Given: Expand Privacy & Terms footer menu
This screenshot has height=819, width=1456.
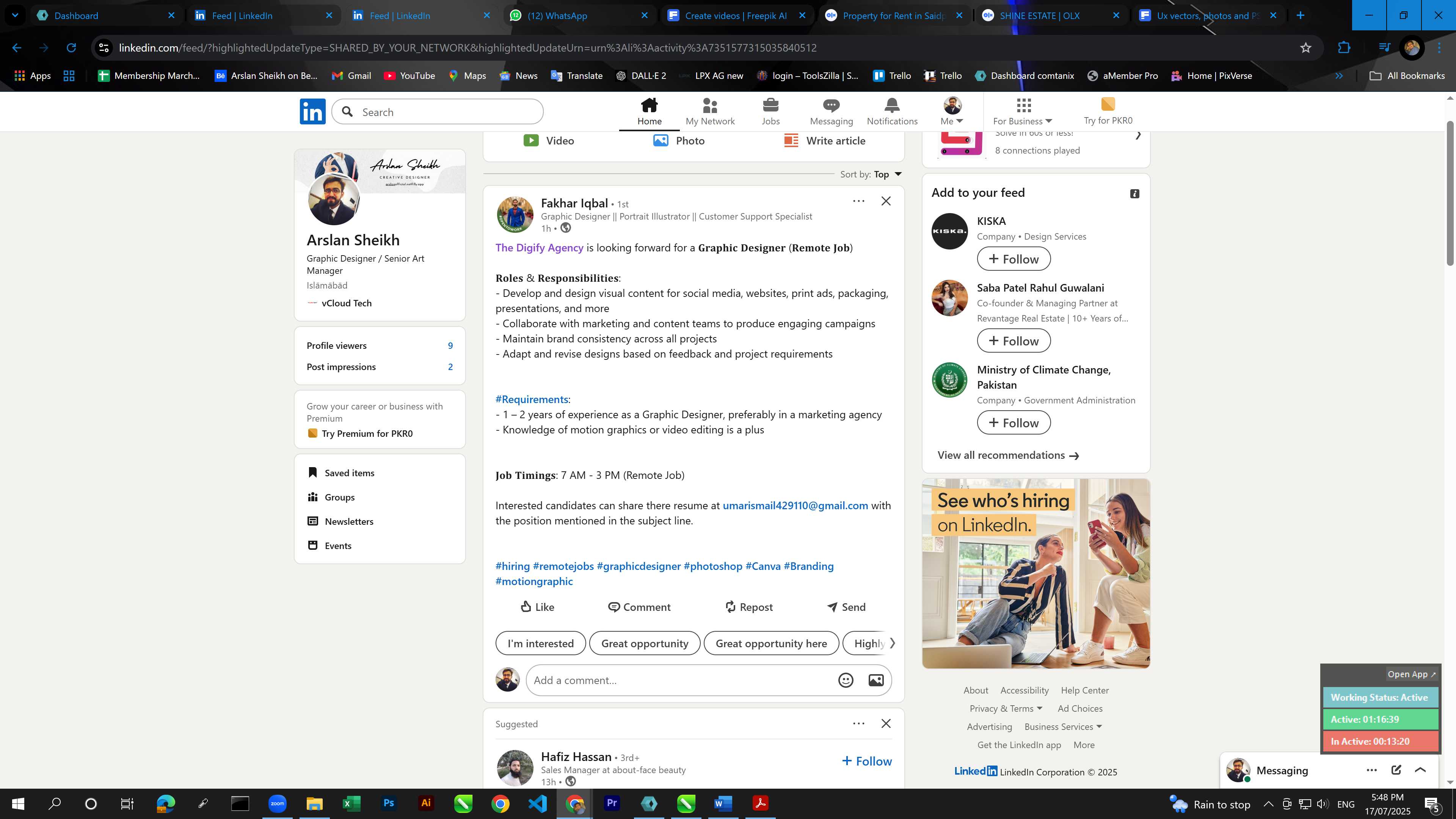Looking at the screenshot, I should (1006, 708).
